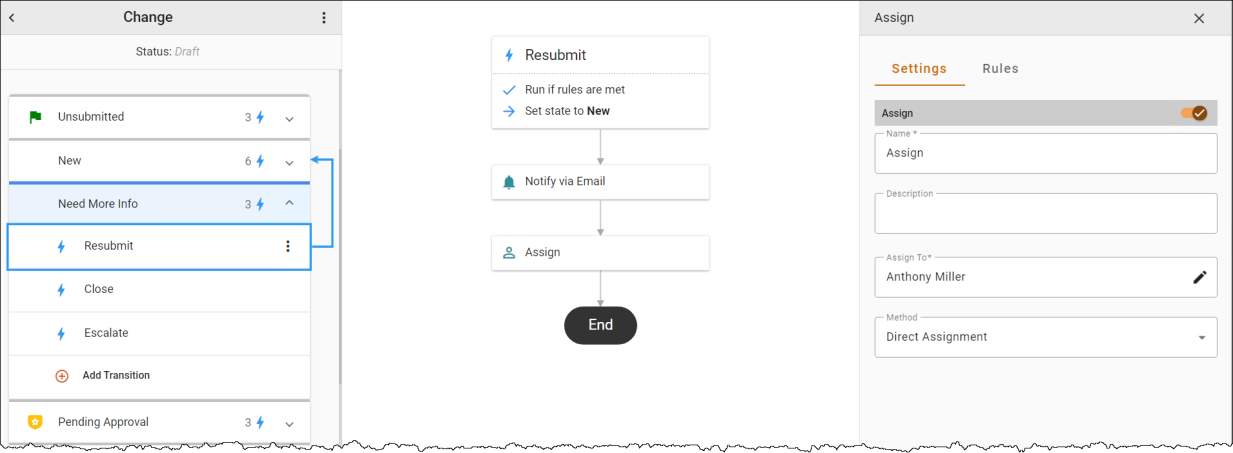The image size is (1233, 453).
Task: Select the Escalate transition
Action: [x=159, y=333]
